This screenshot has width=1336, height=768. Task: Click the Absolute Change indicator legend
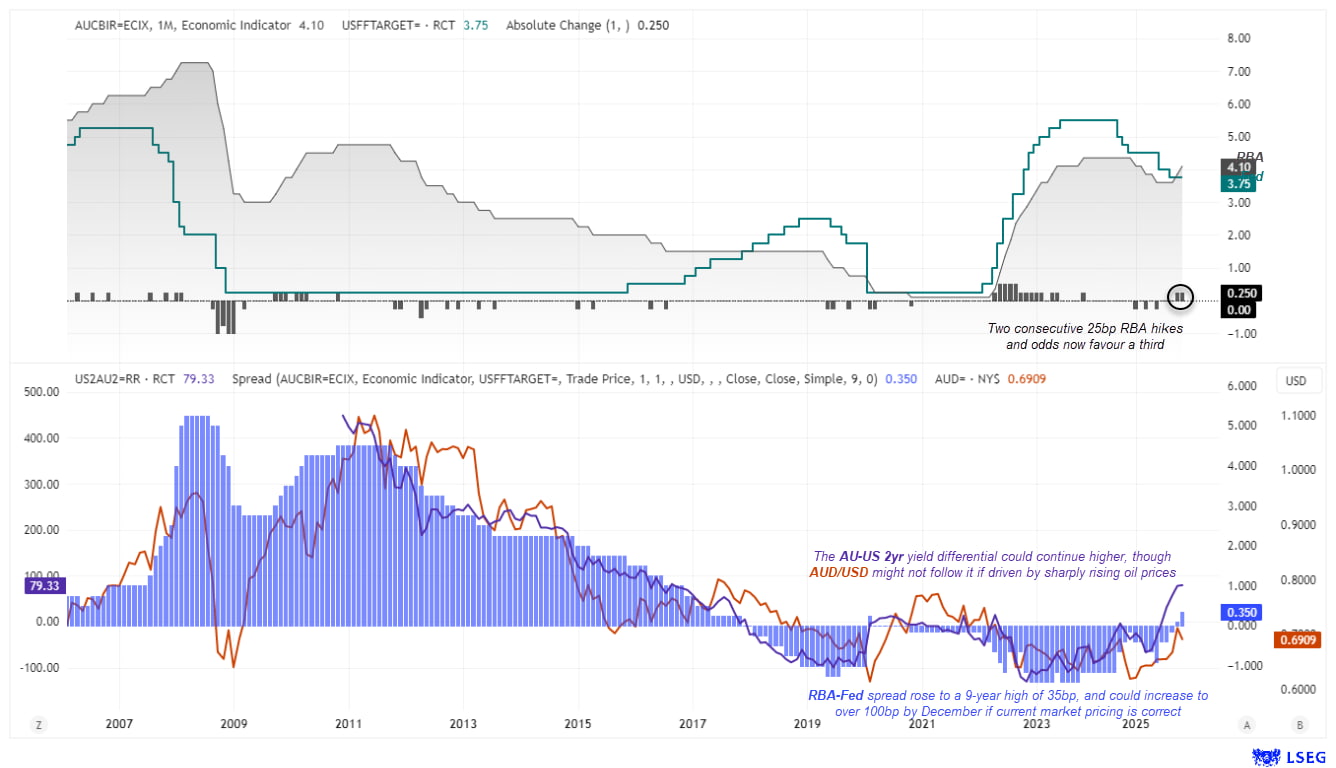click(570, 25)
